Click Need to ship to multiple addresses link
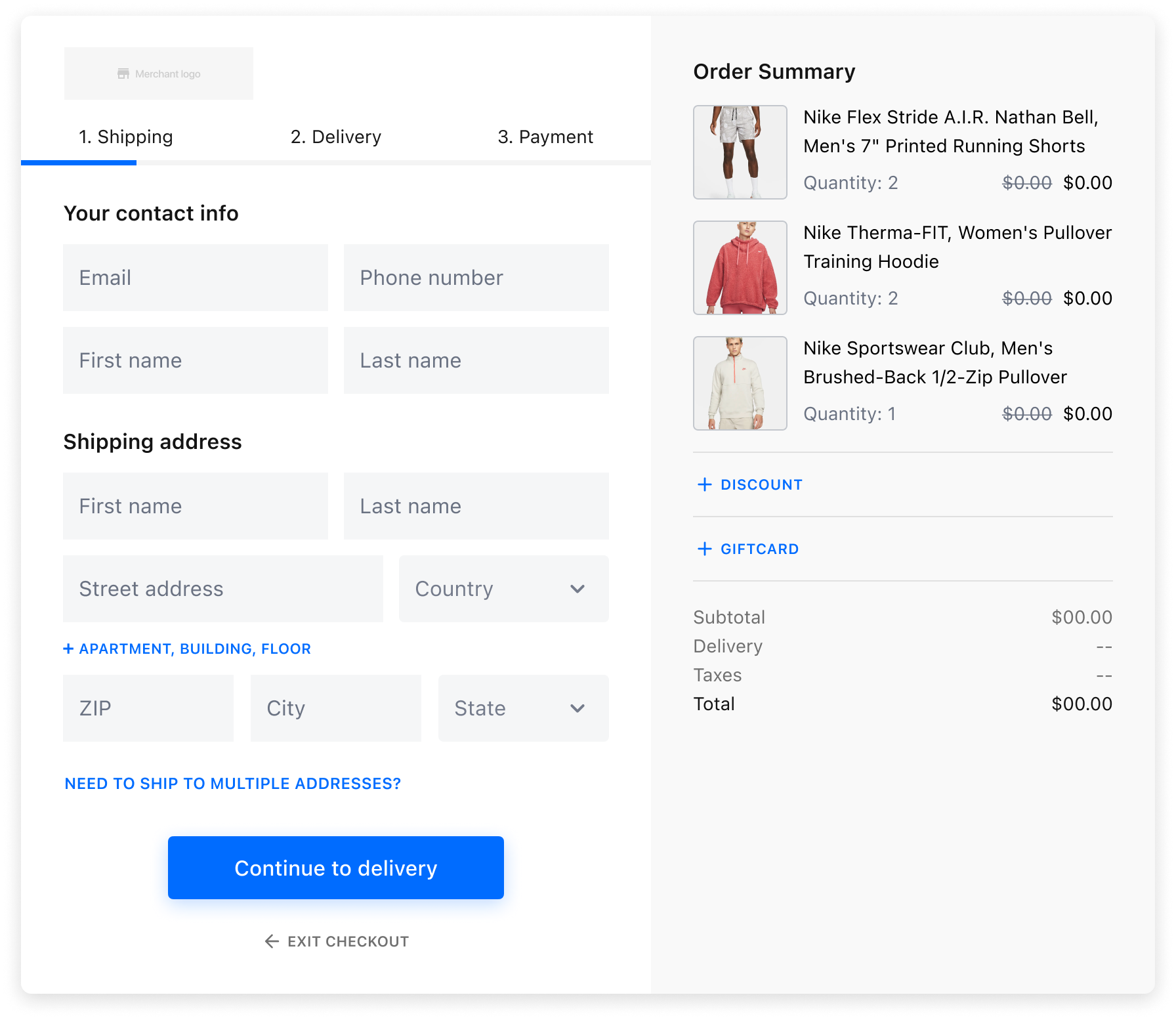The image size is (1176, 1020). point(232,784)
